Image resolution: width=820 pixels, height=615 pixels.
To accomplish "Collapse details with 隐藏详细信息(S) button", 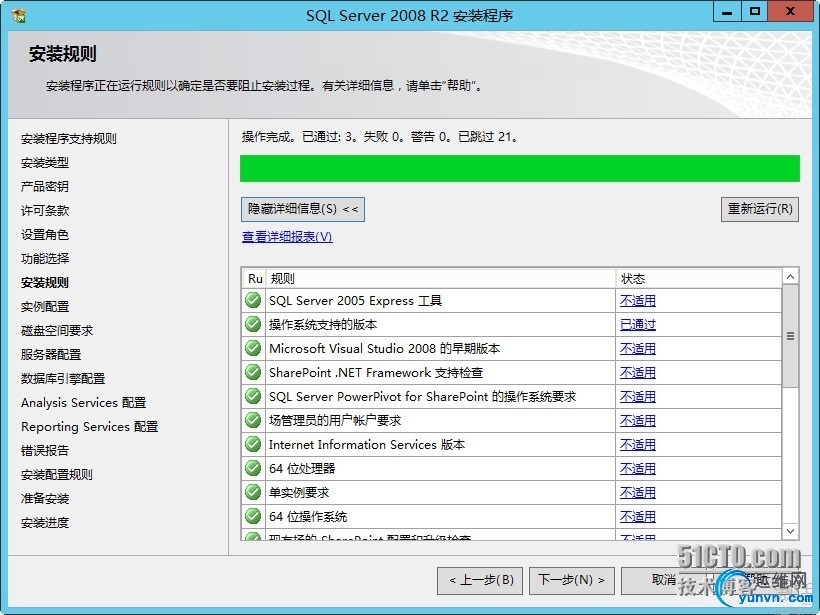I will tap(303, 209).
